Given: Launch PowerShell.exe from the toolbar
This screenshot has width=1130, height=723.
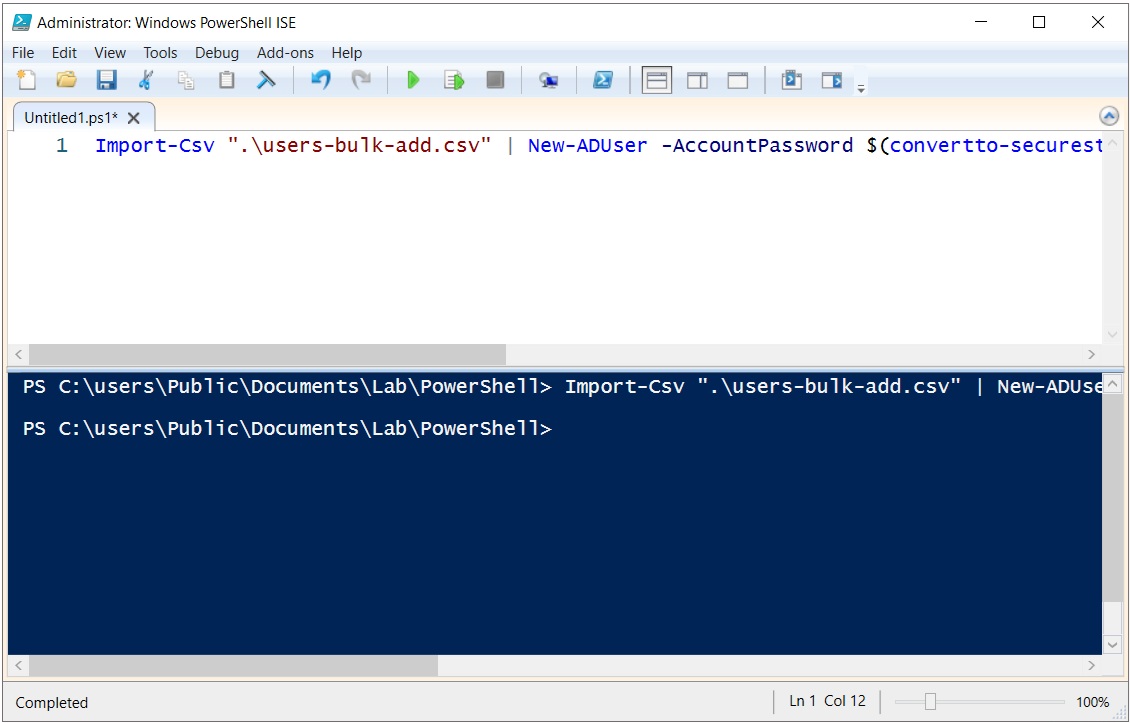Looking at the screenshot, I should pos(602,80).
